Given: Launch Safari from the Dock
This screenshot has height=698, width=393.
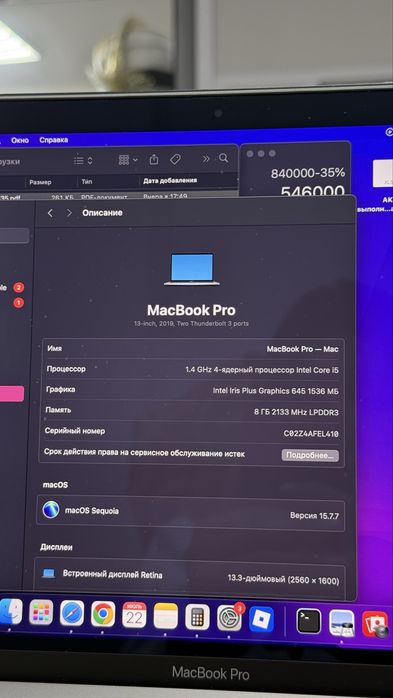Looking at the screenshot, I should click(x=72, y=613).
